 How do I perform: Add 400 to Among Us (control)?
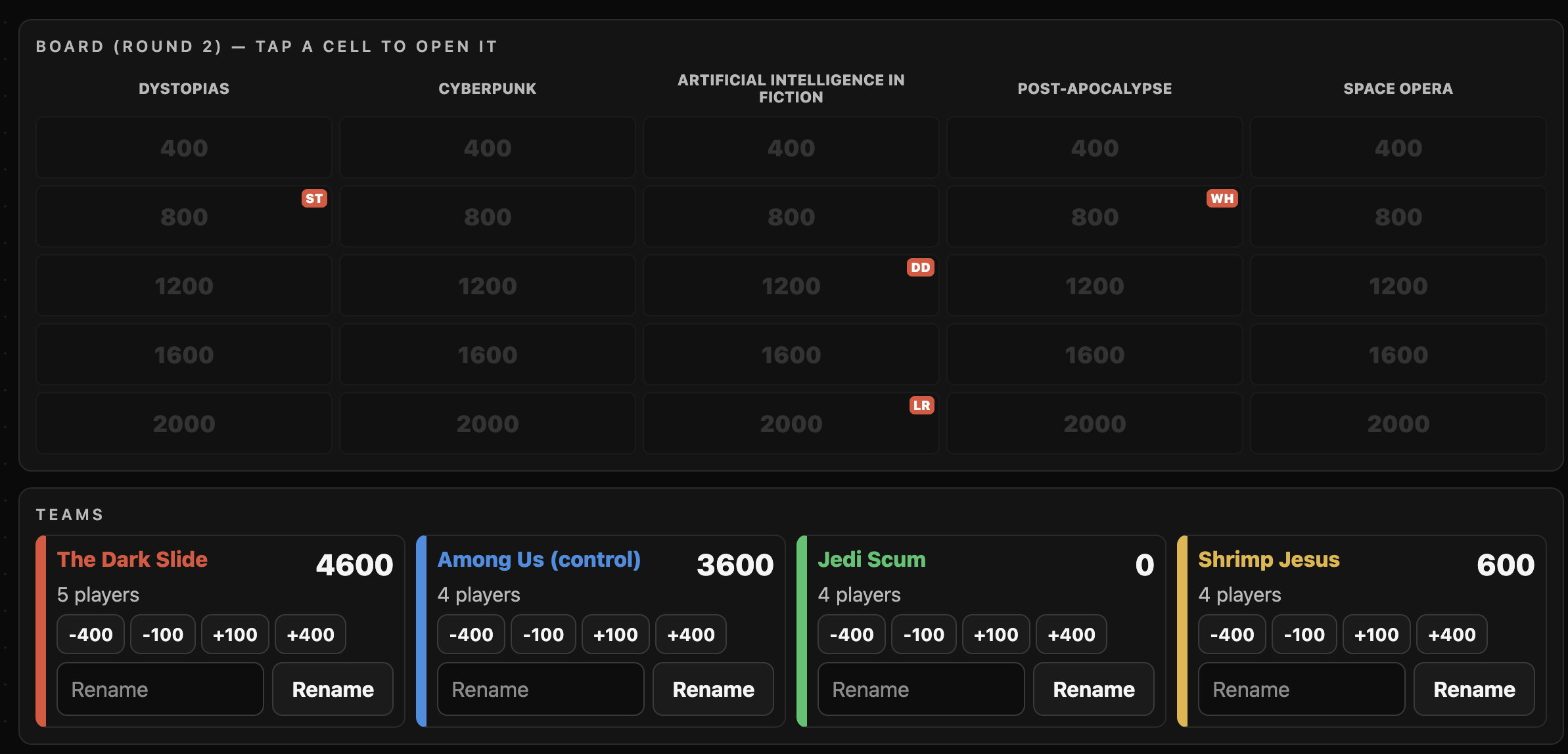pos(691,634)
